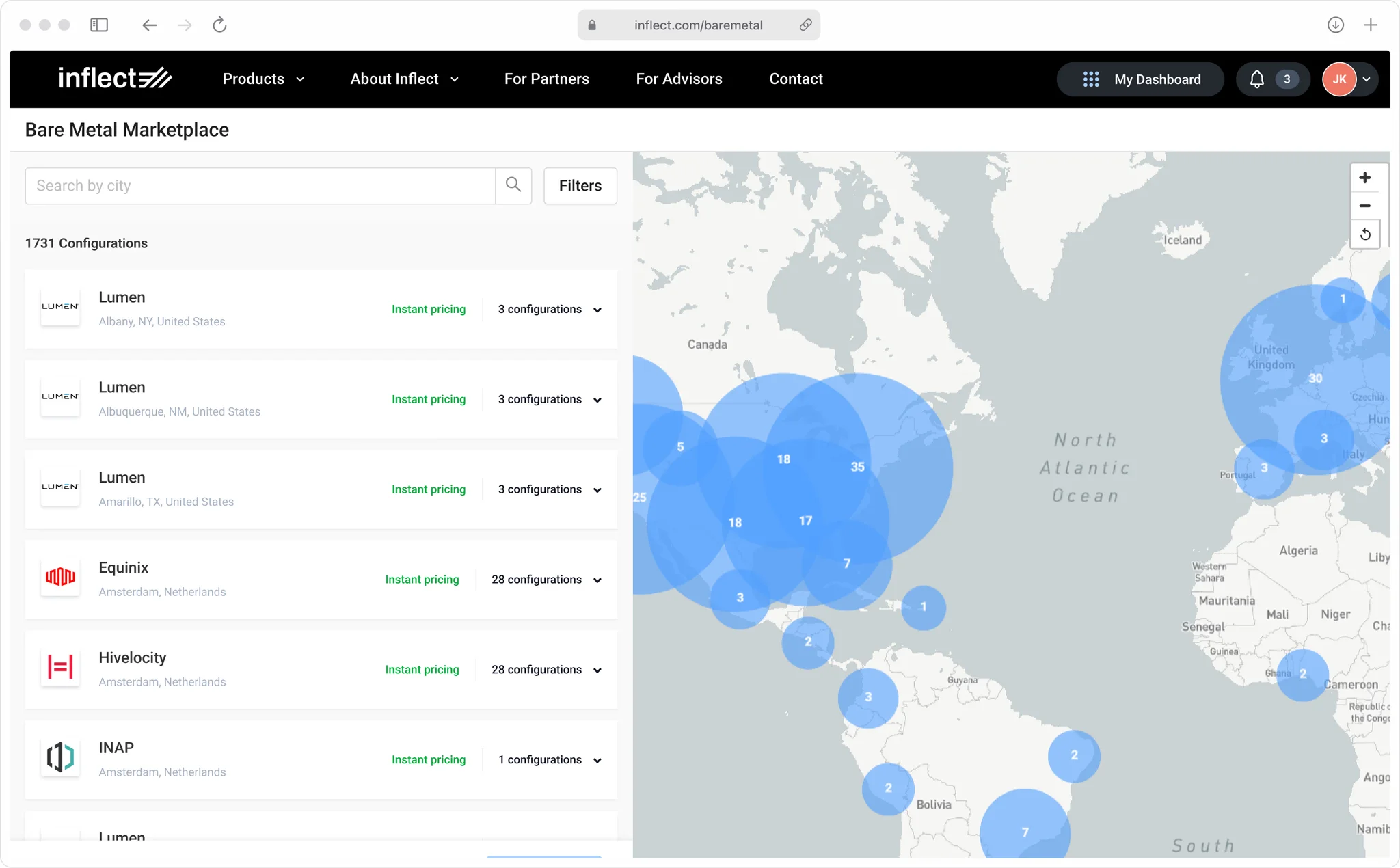This screenshot has height=868, width=1400.
Task: Open the For Partners page
Action: (546, 79)
